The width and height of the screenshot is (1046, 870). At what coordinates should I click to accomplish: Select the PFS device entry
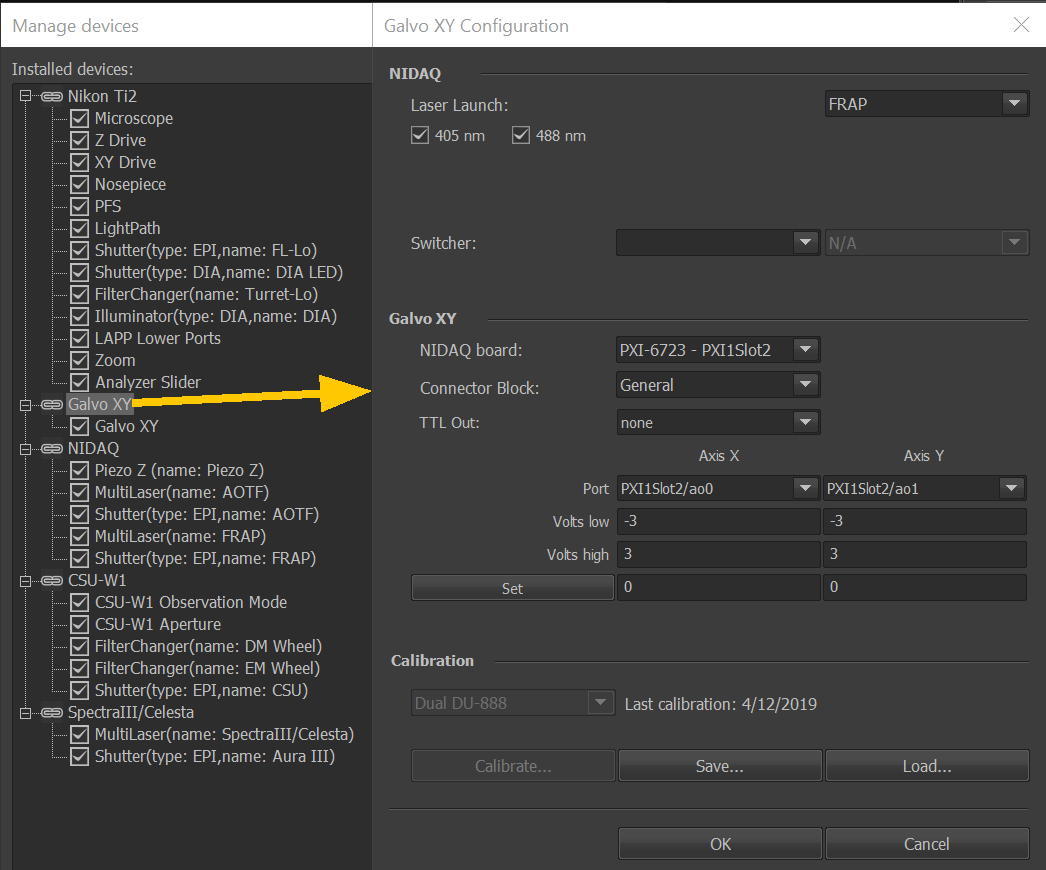(x=108, y=207)
